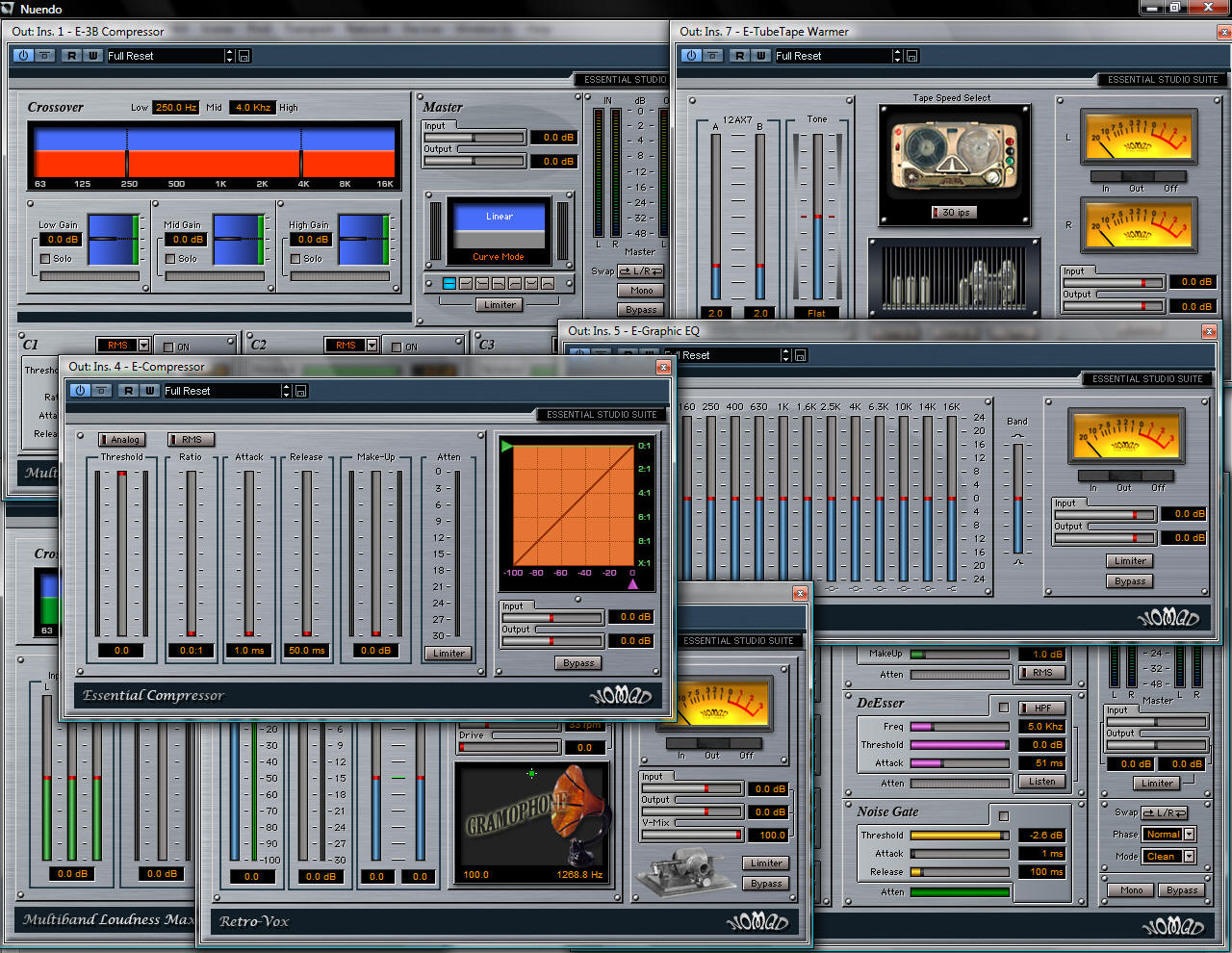Click Read automation R in E-TubeTape Warmer

click(740, 56)
